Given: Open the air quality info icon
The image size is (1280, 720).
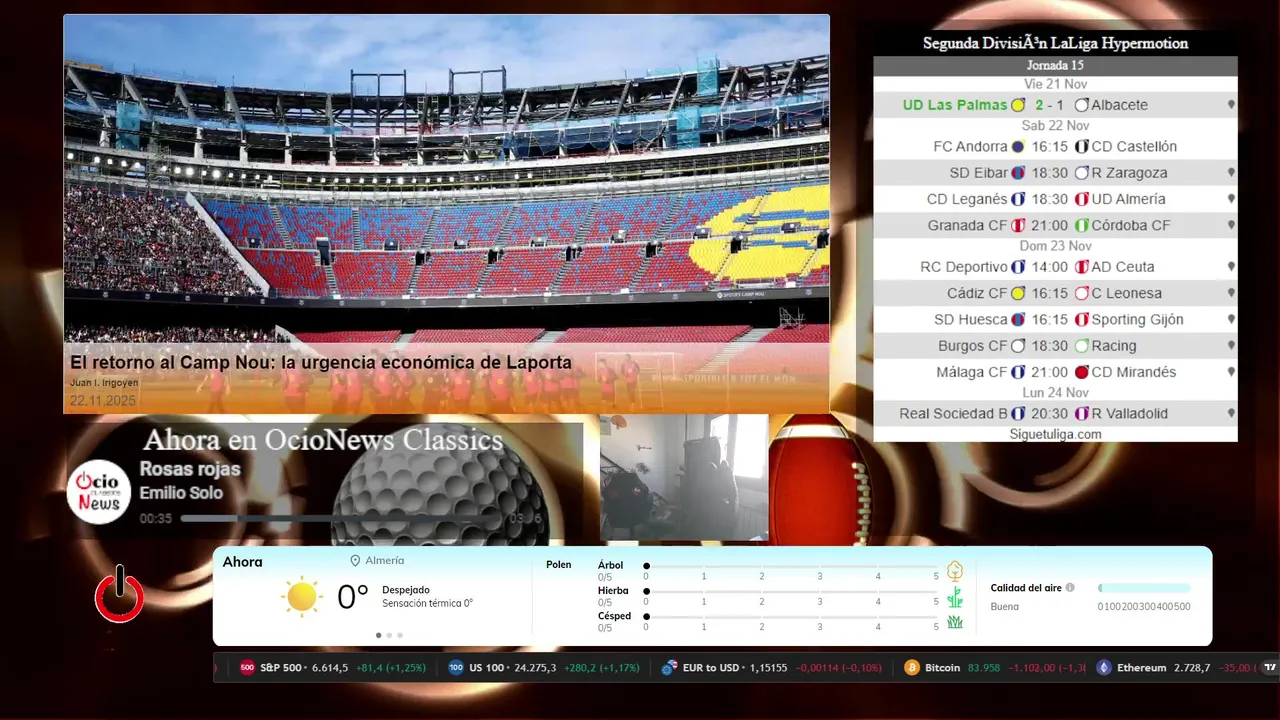Looking at the screenshot, I should (x=1070, y=588).
